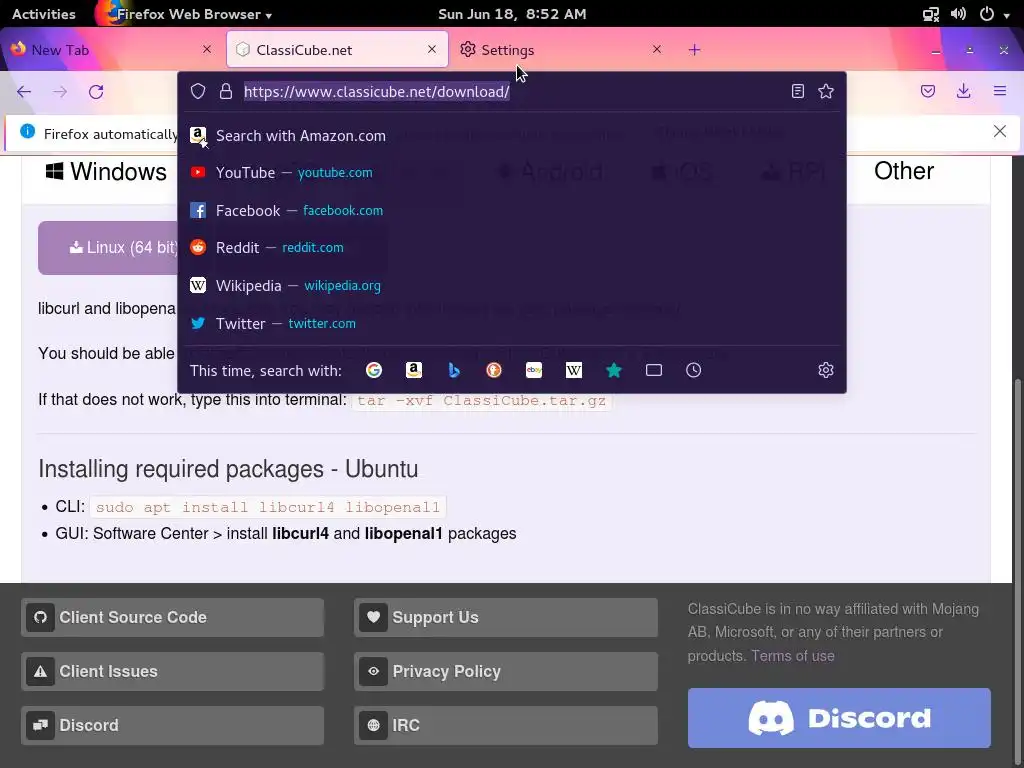Choose Search with Amazon.com suggestion

pyautogui.click(x=512, y=136)
